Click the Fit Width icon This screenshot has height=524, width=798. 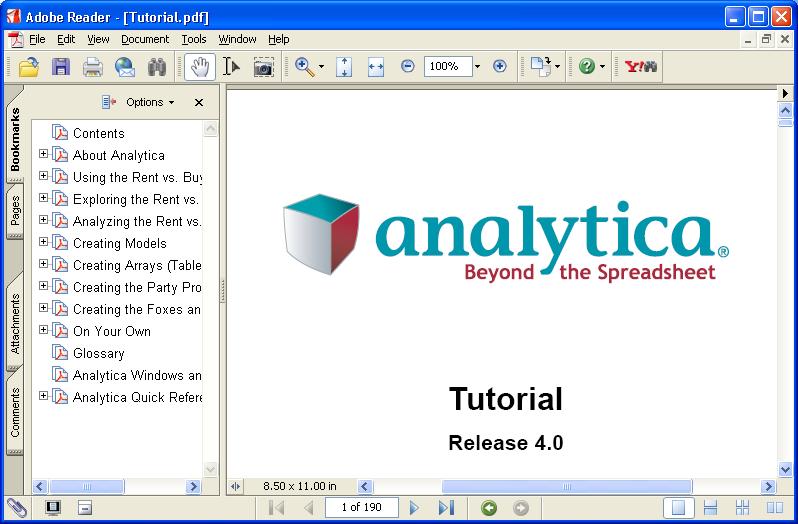click(x=376, y=67)
